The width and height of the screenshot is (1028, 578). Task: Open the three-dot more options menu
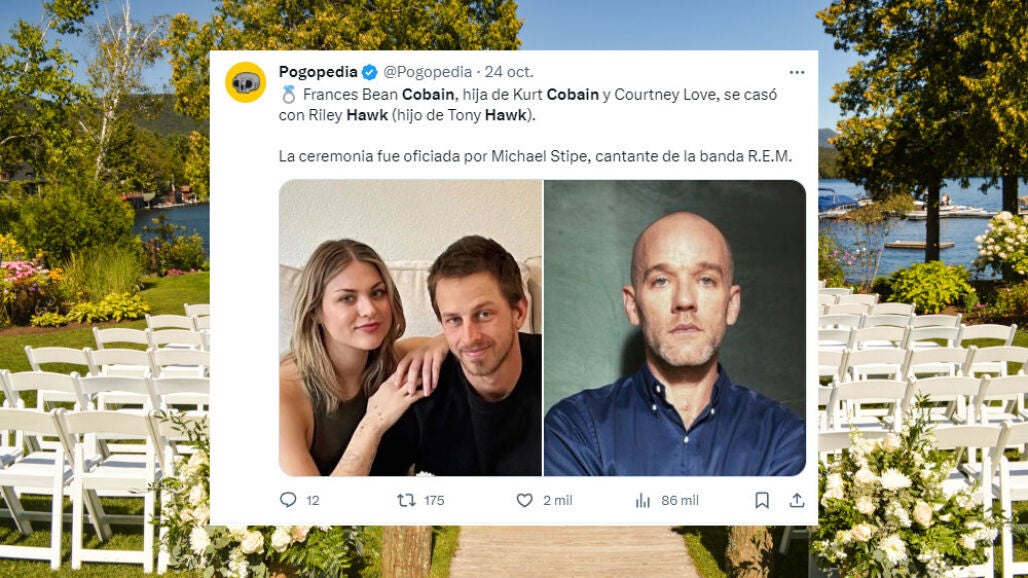coord(797,72)
